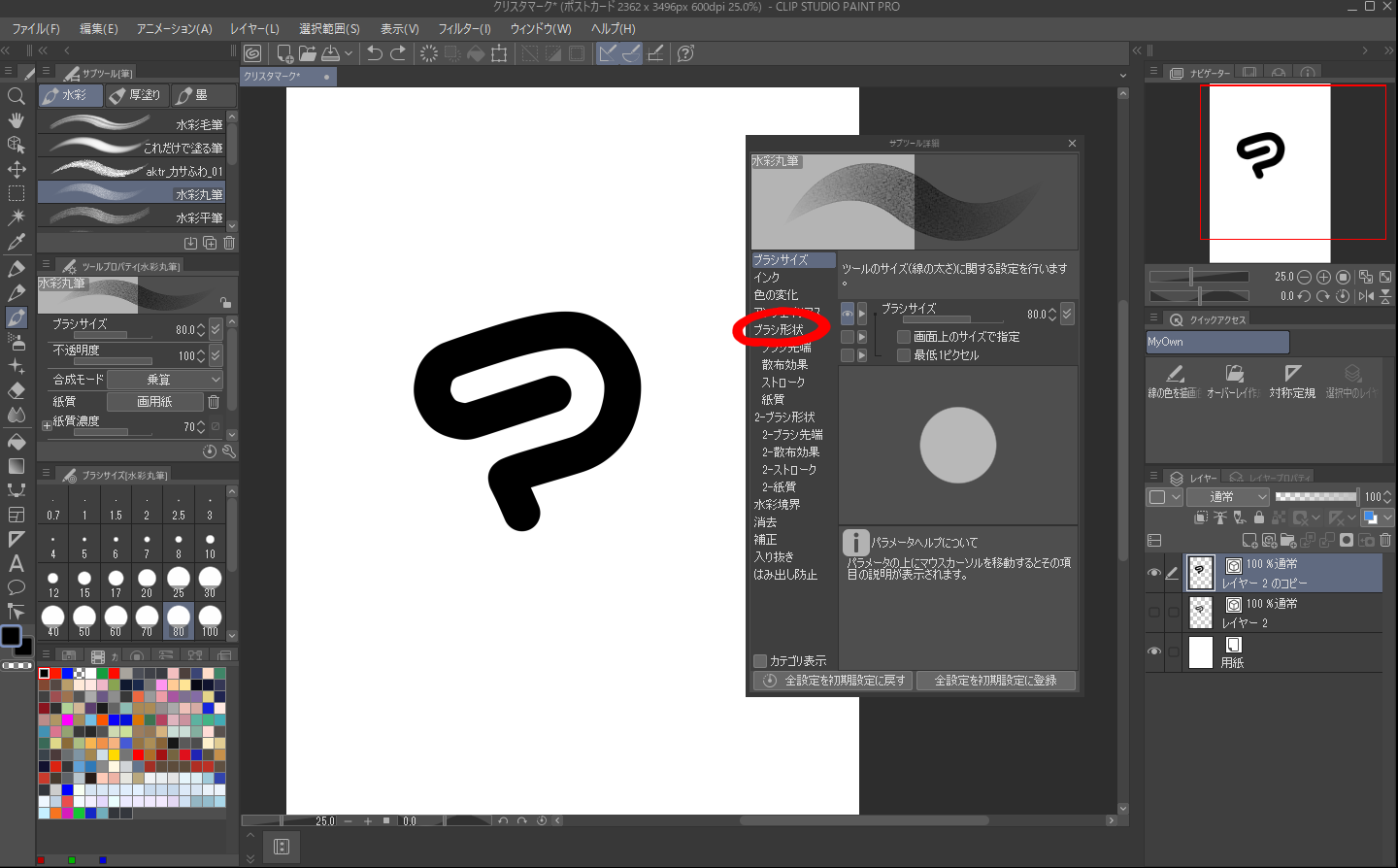Screen dimensions: 1398x868
Task: Click the undo arrow in toolbar
Action: (x=375, y=53)
